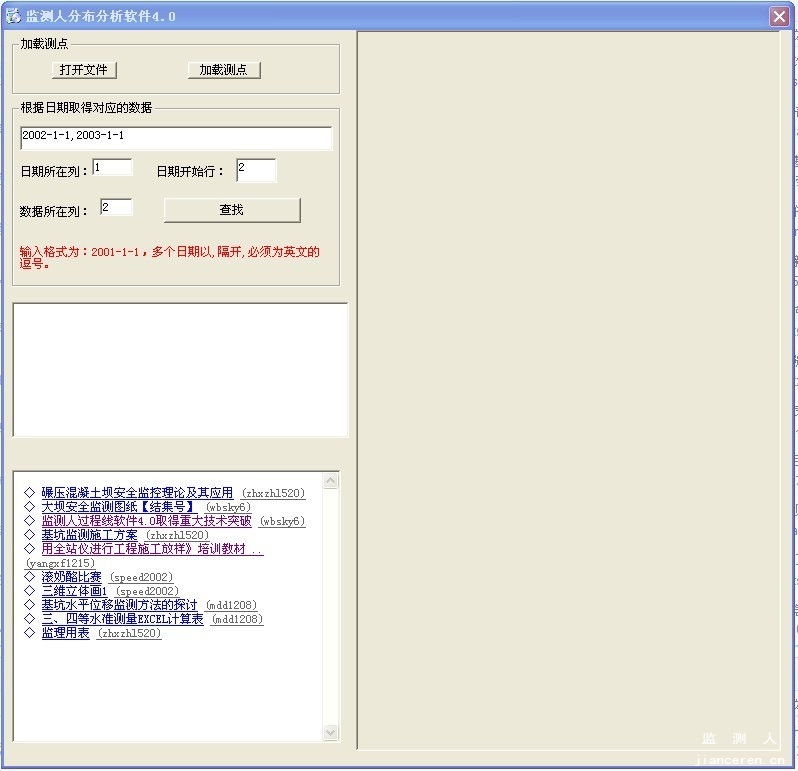798x771 pixels.
Task: Select the 日期开始行 input box
Action: (x=256, y=170)
